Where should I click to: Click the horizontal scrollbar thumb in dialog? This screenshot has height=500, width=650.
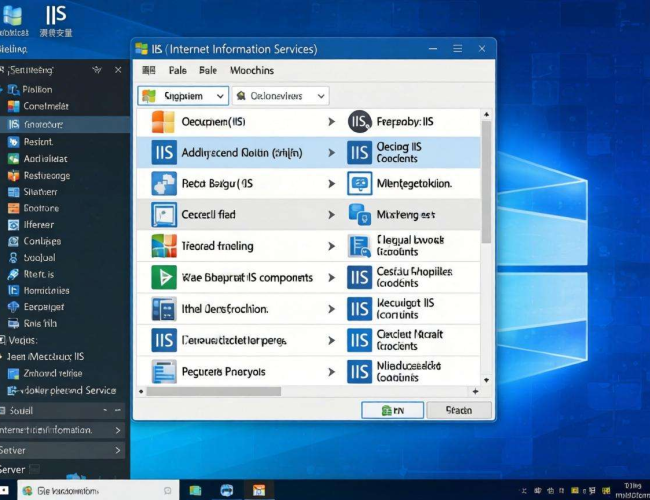click(x=214, y=391)
